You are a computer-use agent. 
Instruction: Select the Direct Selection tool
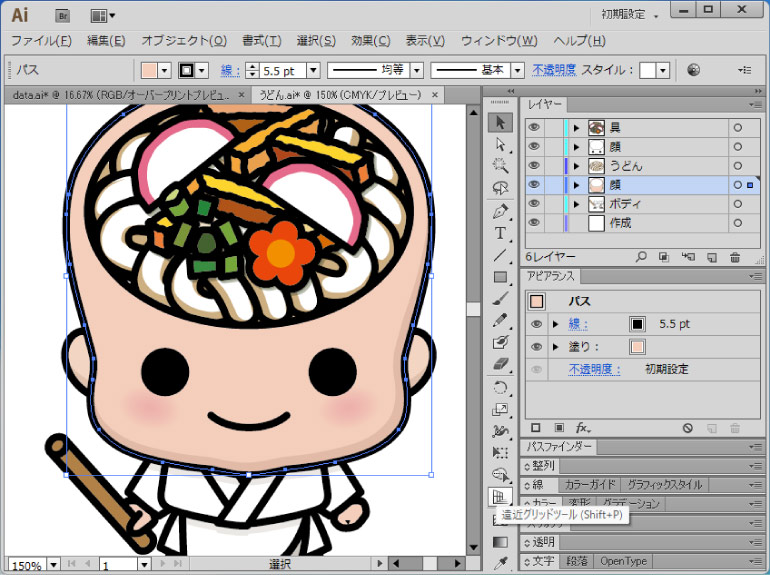[501, 144]
